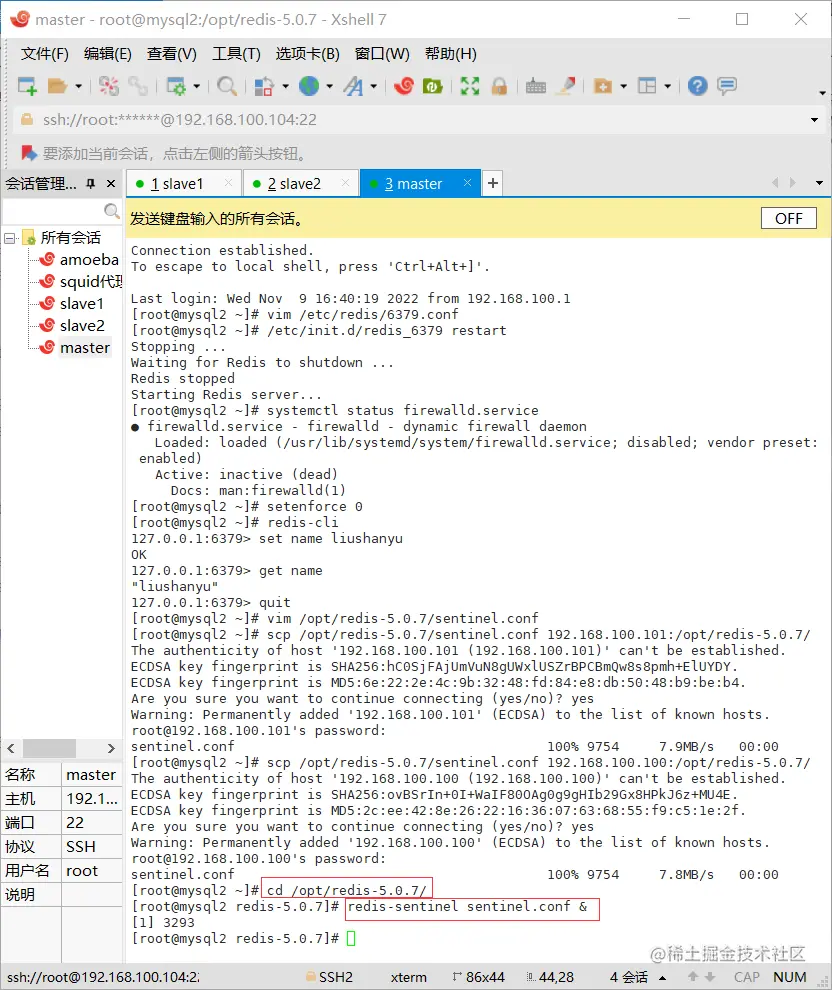Expand the Encoding dropdown arrow
The height and width of the screenshot is (990, 832).
(329, 86)
